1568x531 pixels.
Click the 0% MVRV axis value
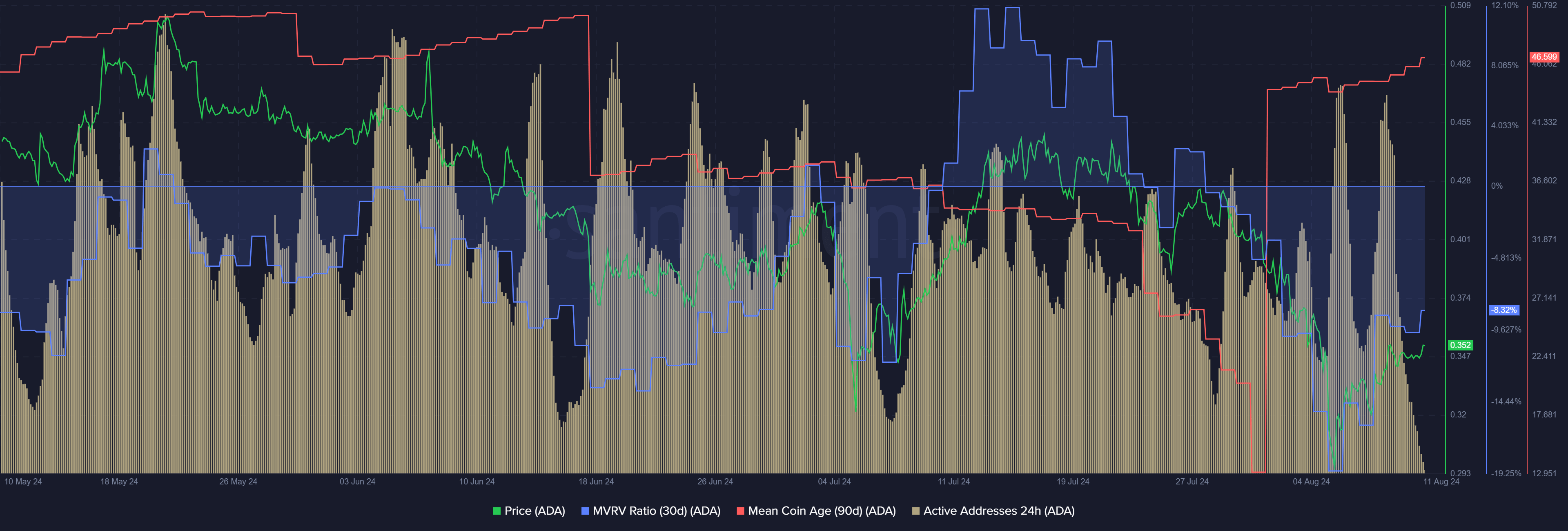1497,186
